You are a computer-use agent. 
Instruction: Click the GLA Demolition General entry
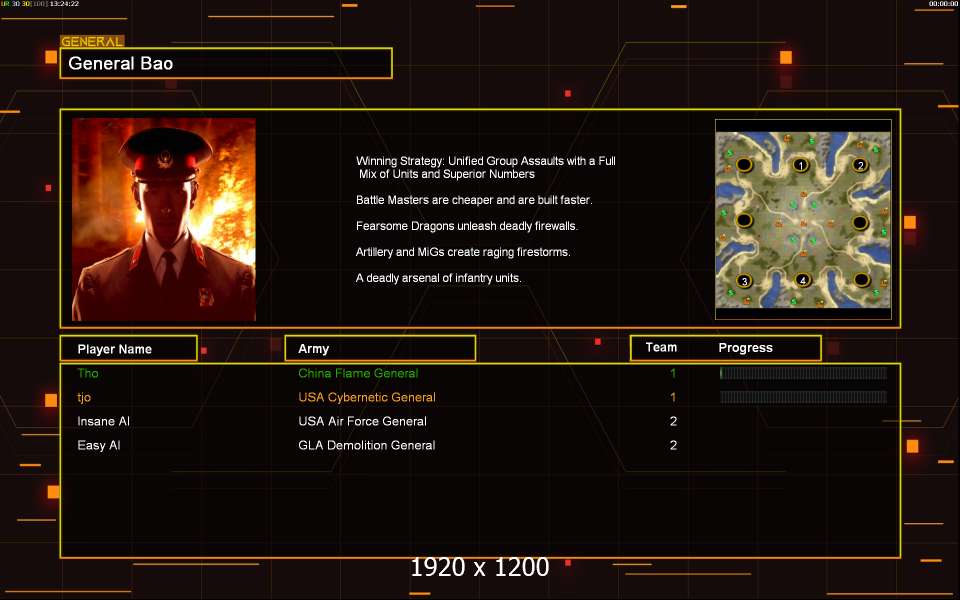point(367,445)
